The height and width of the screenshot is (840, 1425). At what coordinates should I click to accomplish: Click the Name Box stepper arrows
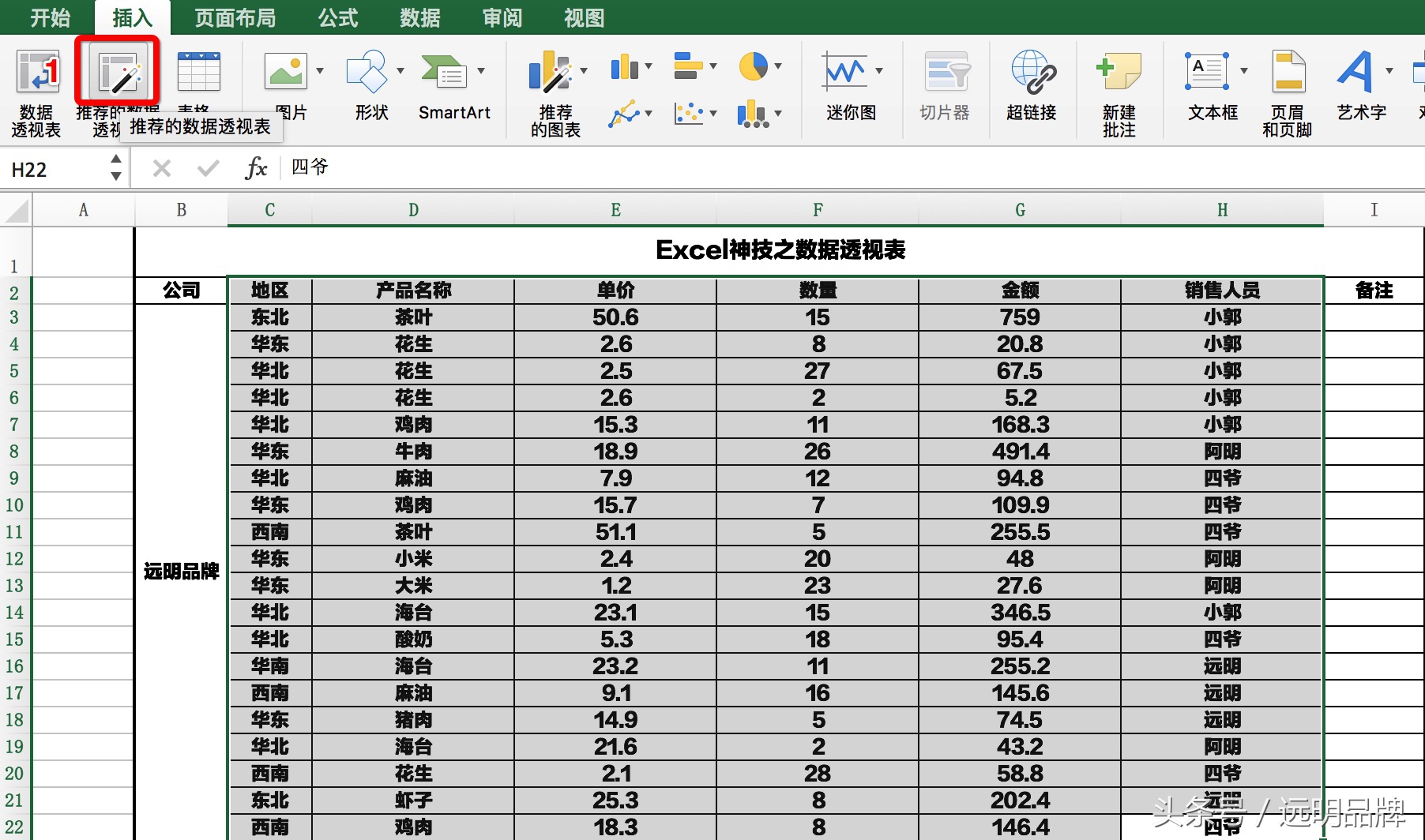[x=116, y=168]
